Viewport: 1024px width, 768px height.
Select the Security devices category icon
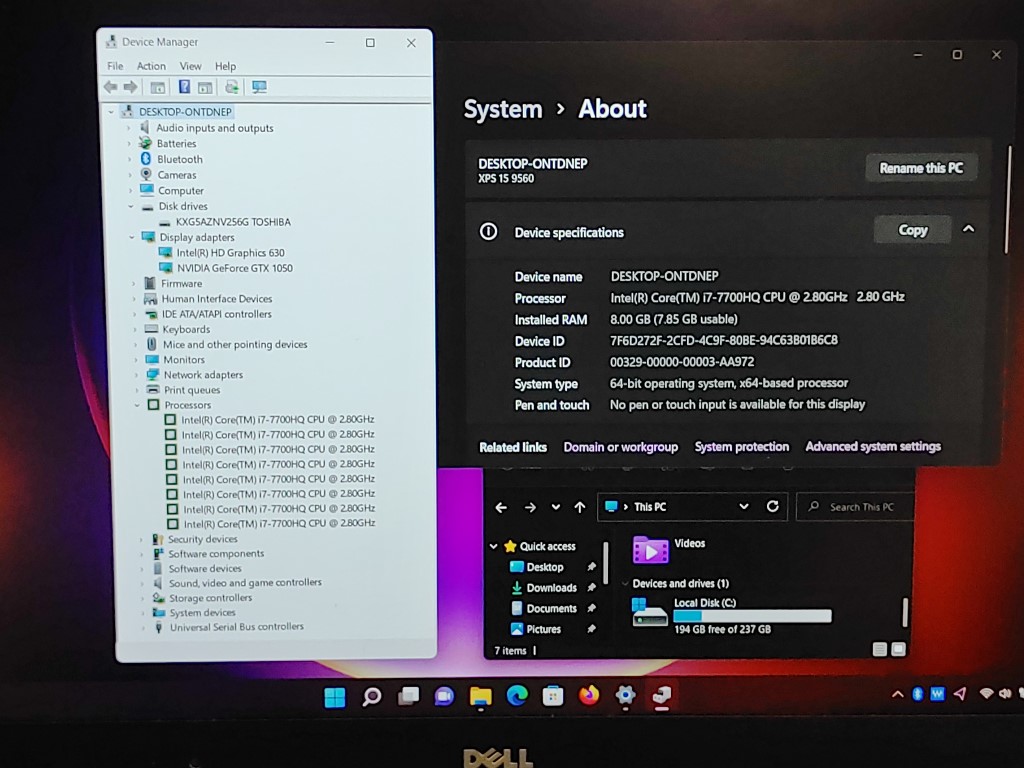coord(157,539)
